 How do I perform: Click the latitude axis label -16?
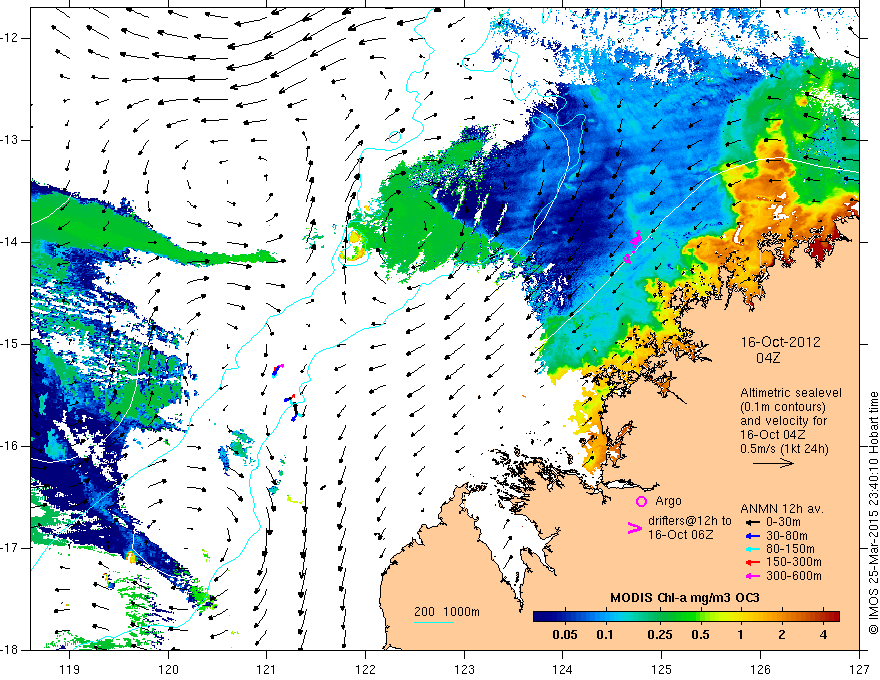click(x=10, y=446)
